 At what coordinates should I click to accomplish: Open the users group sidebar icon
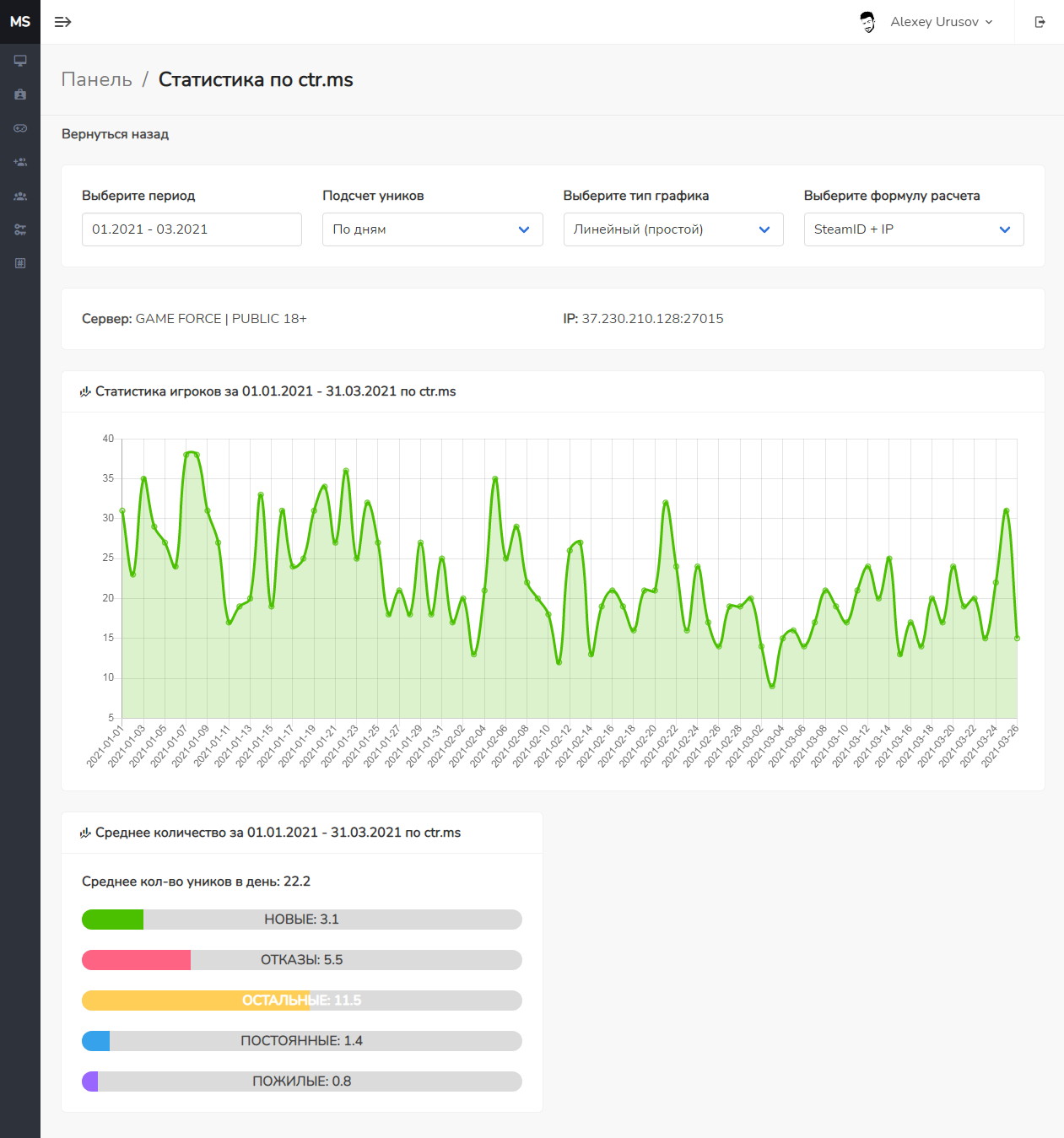click(20, 196)
